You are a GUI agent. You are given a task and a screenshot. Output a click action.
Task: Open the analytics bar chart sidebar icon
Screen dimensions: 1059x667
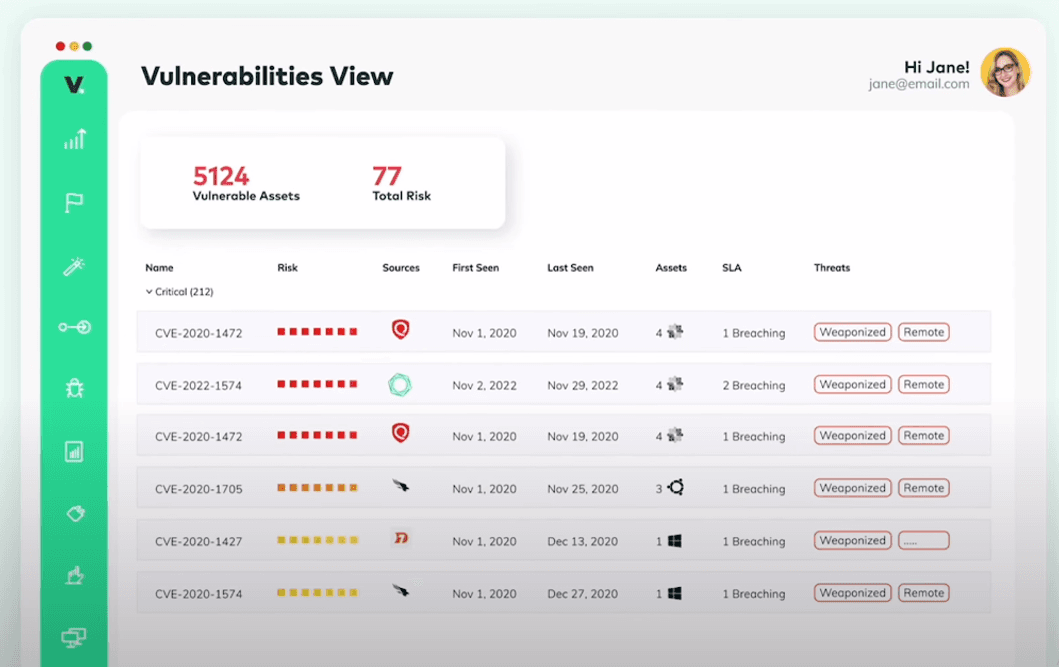pos(75,140)
